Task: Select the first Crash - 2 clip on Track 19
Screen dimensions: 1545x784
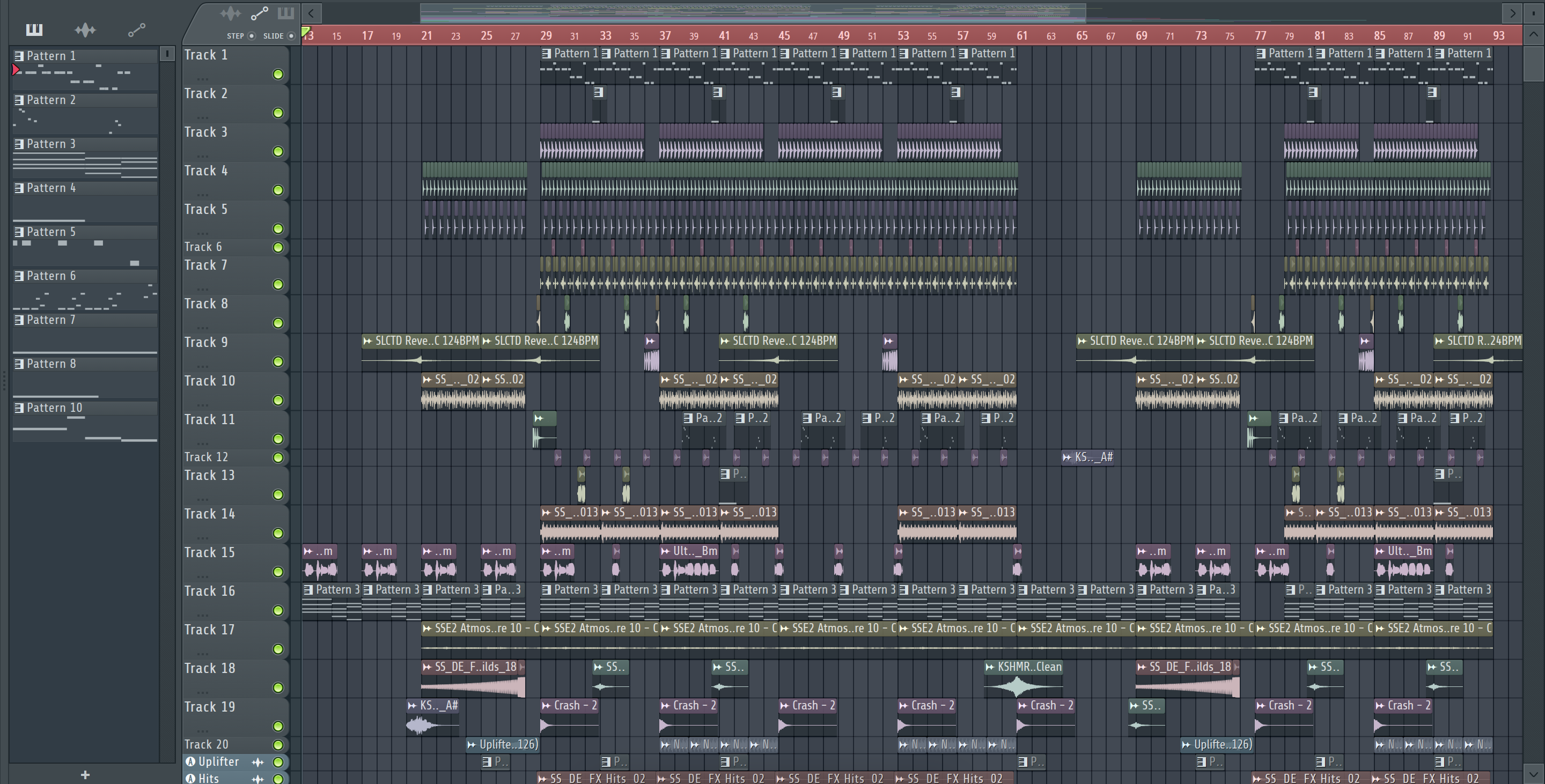Action: click(x=569, y=718)
